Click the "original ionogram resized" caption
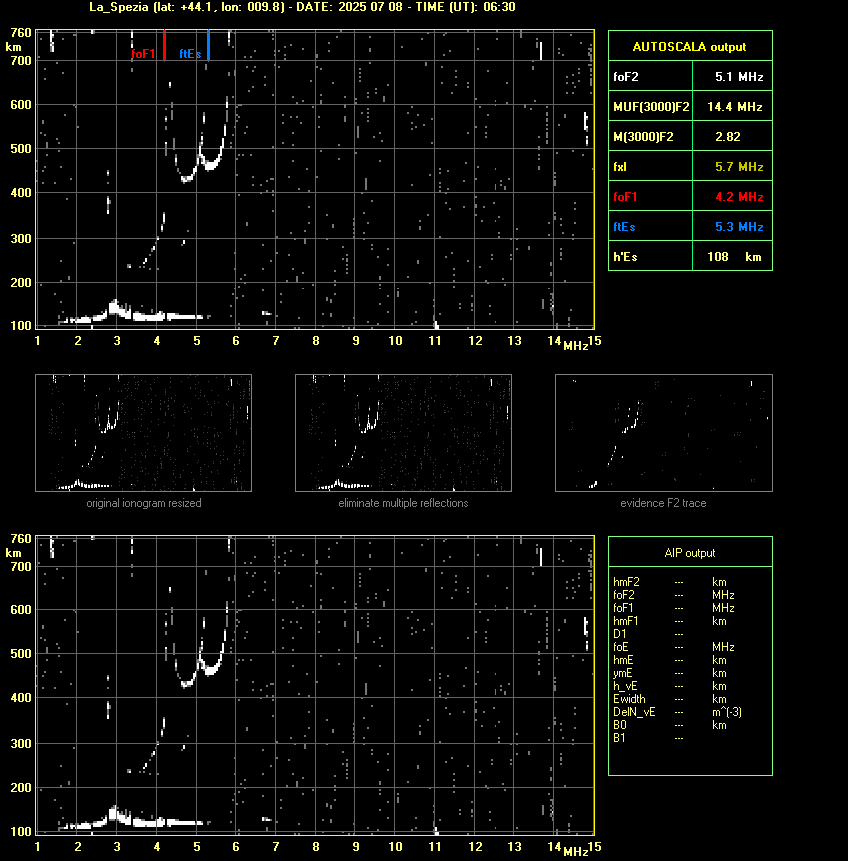Image resolution: width=848 pixels, height=861 pixels. click(x=144, y=503)
